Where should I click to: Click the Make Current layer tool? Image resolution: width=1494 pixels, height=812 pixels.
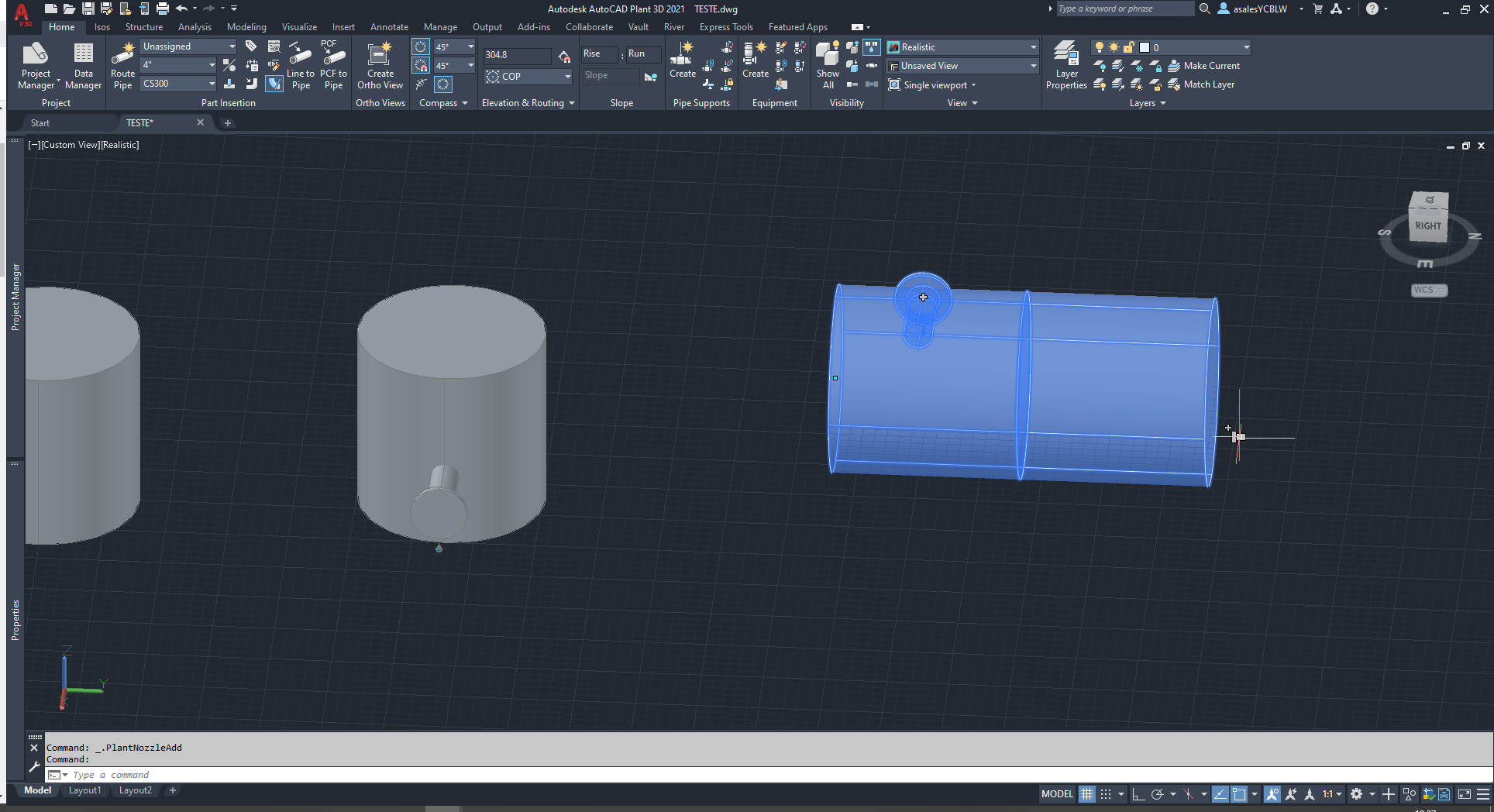click(x=1203, y=66)
